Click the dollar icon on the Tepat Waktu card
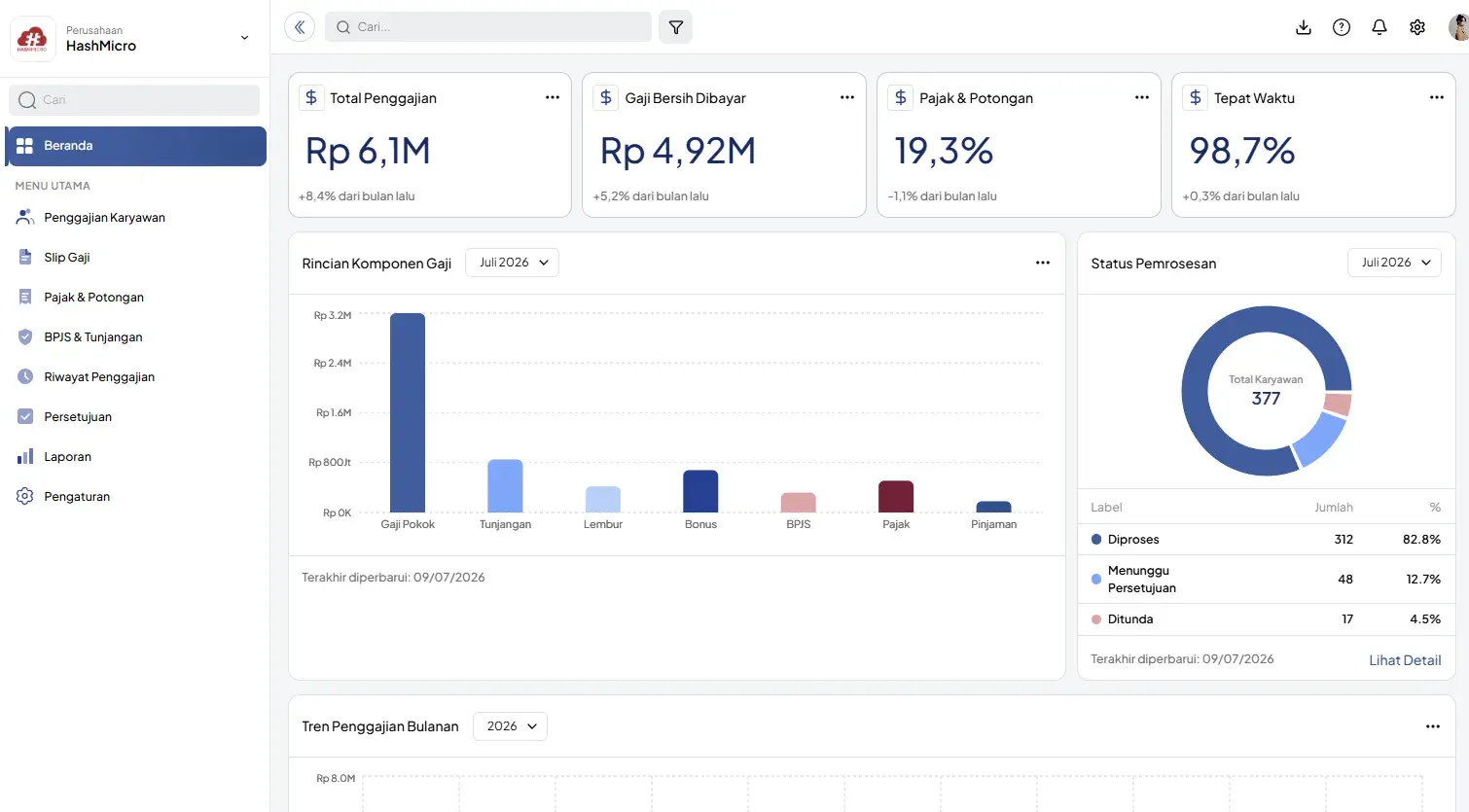This screenshot has height=812, width=1469. 1196,97
